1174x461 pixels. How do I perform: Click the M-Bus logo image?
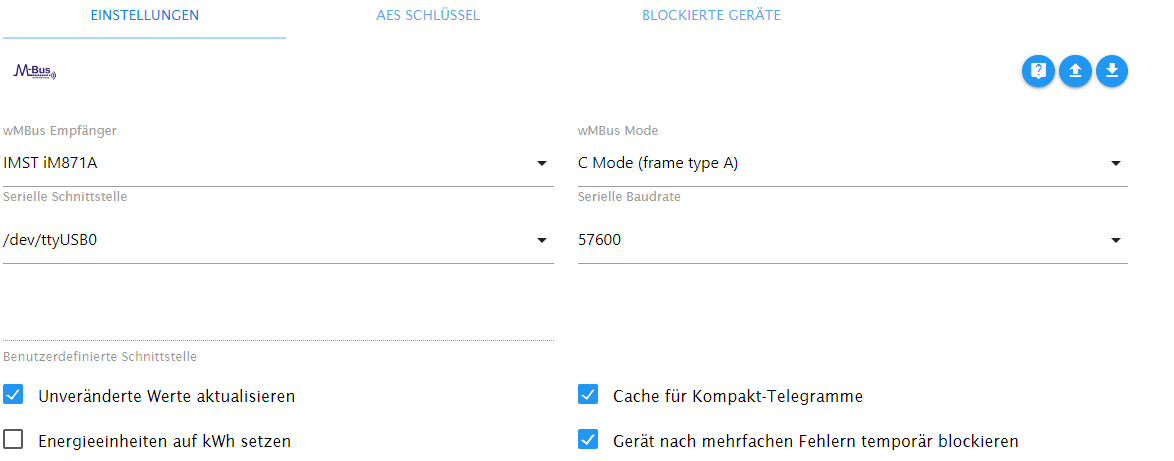point(35,72)
